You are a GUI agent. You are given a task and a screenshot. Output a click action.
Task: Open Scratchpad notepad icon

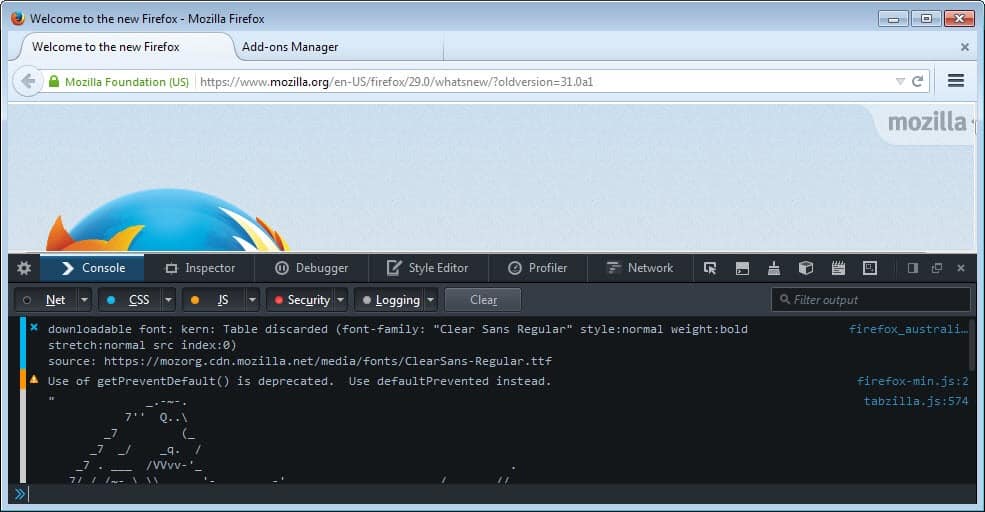pyautogui.click(x=838, y=268)
